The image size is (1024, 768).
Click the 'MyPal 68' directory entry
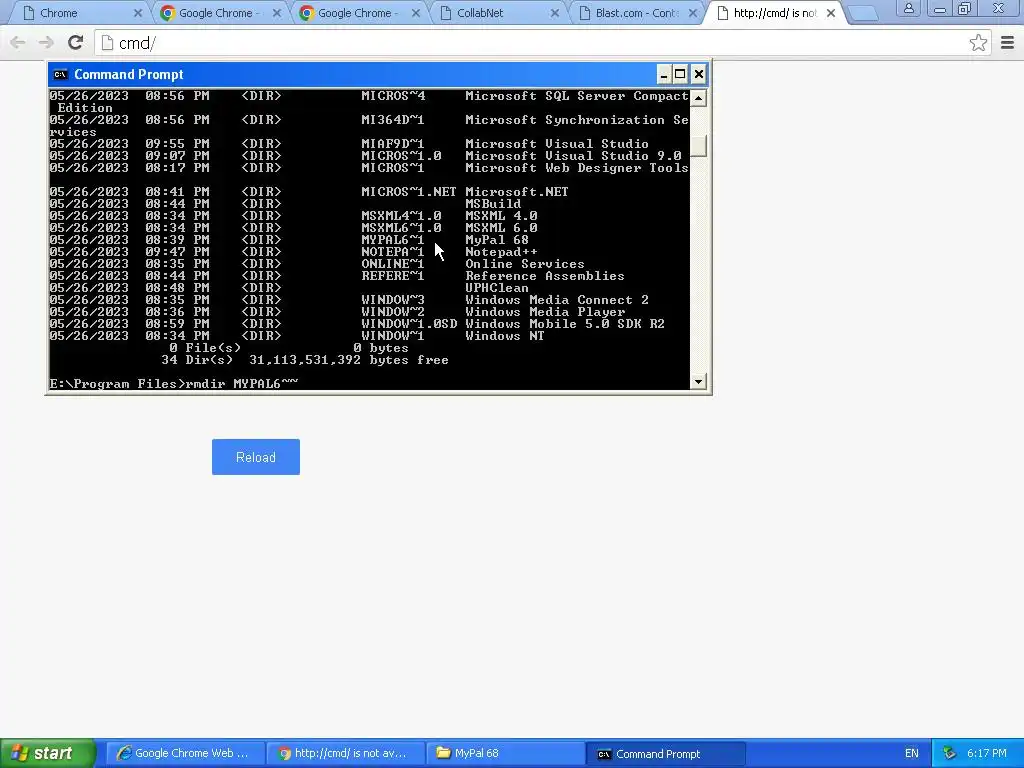[496, 240]
